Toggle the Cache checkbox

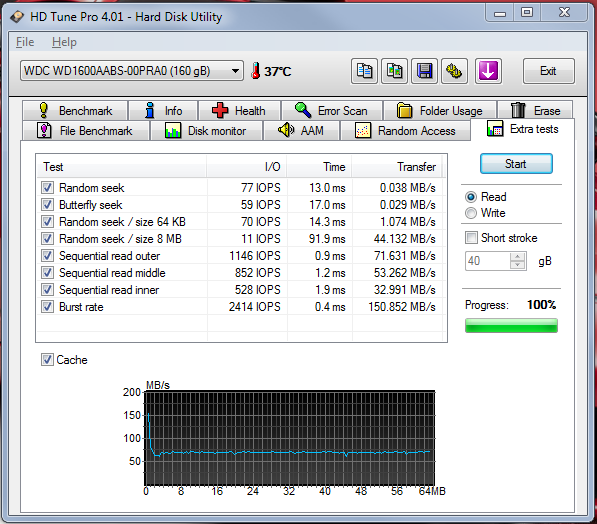click(x=47, y=359)
